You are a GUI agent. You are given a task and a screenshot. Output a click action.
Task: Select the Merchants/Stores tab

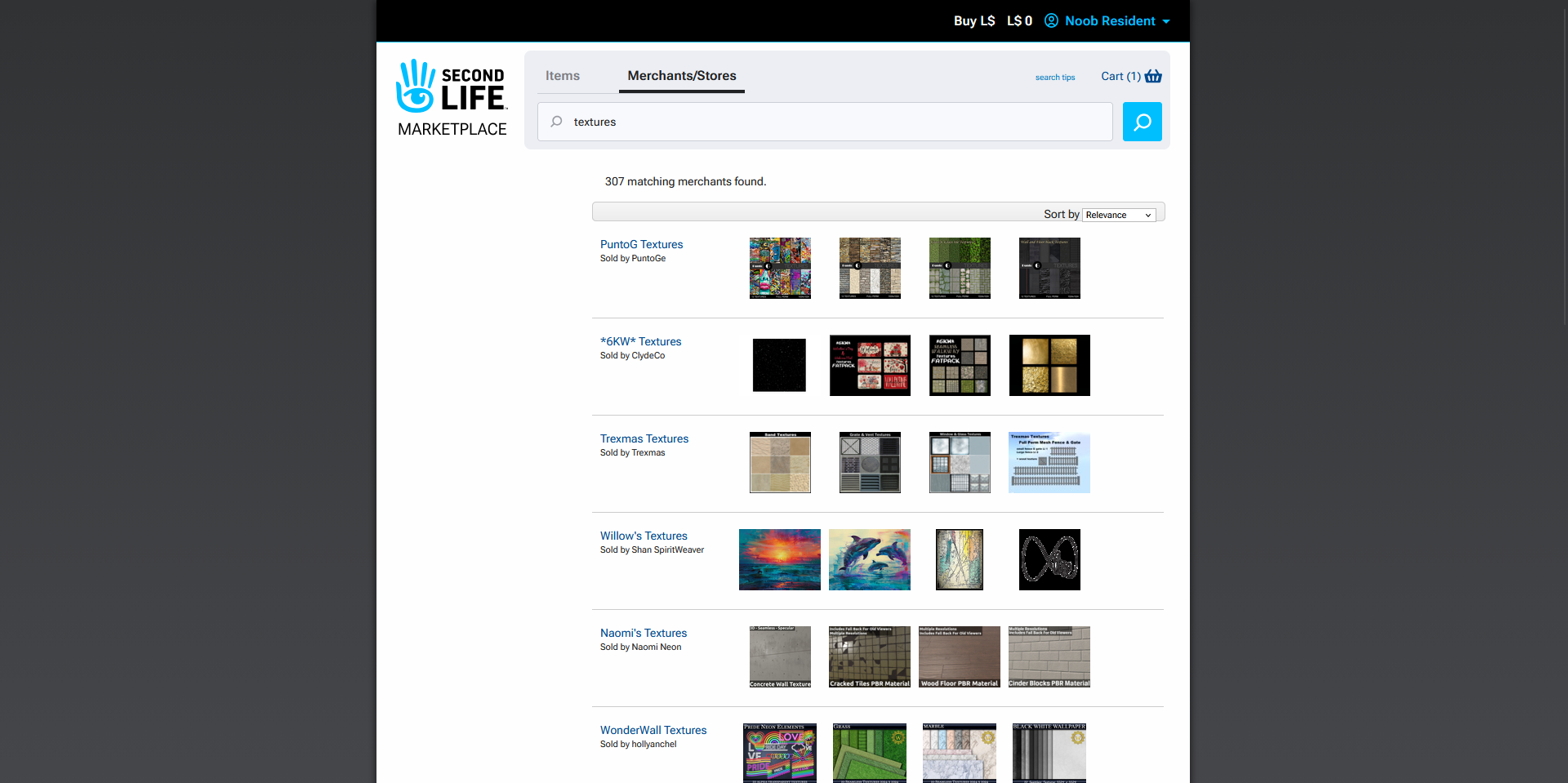[x=681, y=76]
